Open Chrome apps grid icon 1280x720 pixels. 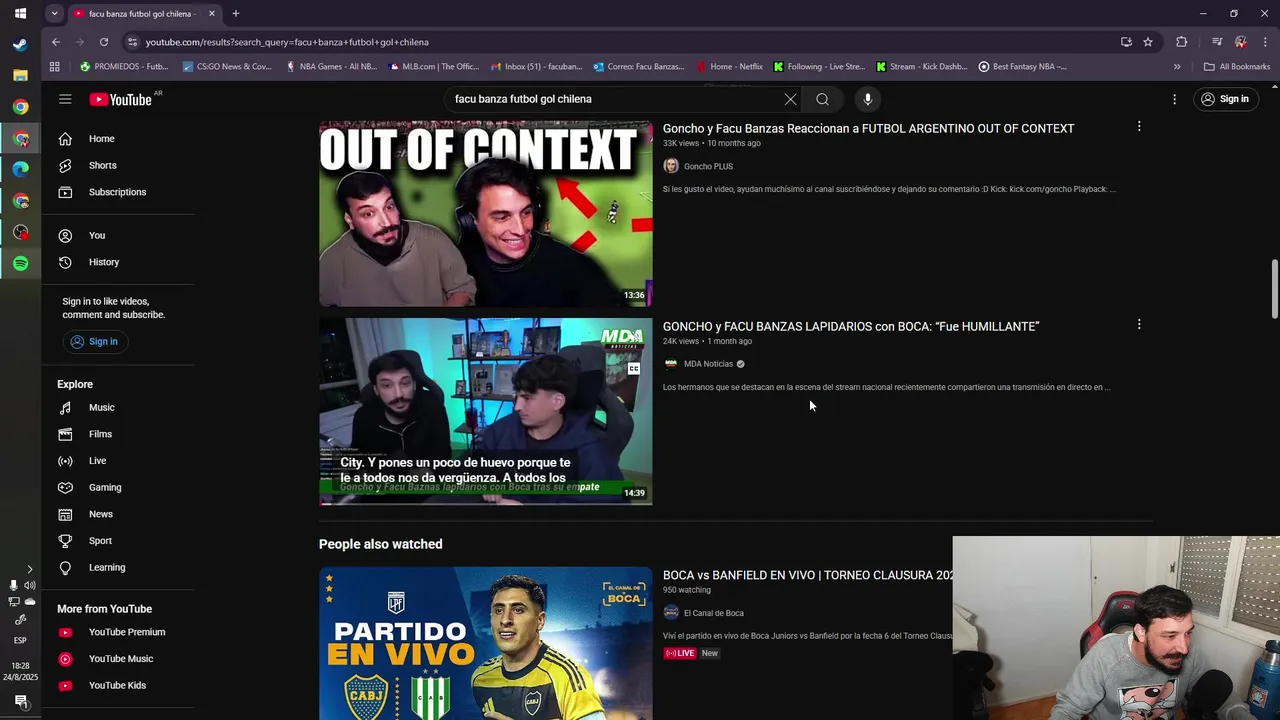tap(55, 67)
